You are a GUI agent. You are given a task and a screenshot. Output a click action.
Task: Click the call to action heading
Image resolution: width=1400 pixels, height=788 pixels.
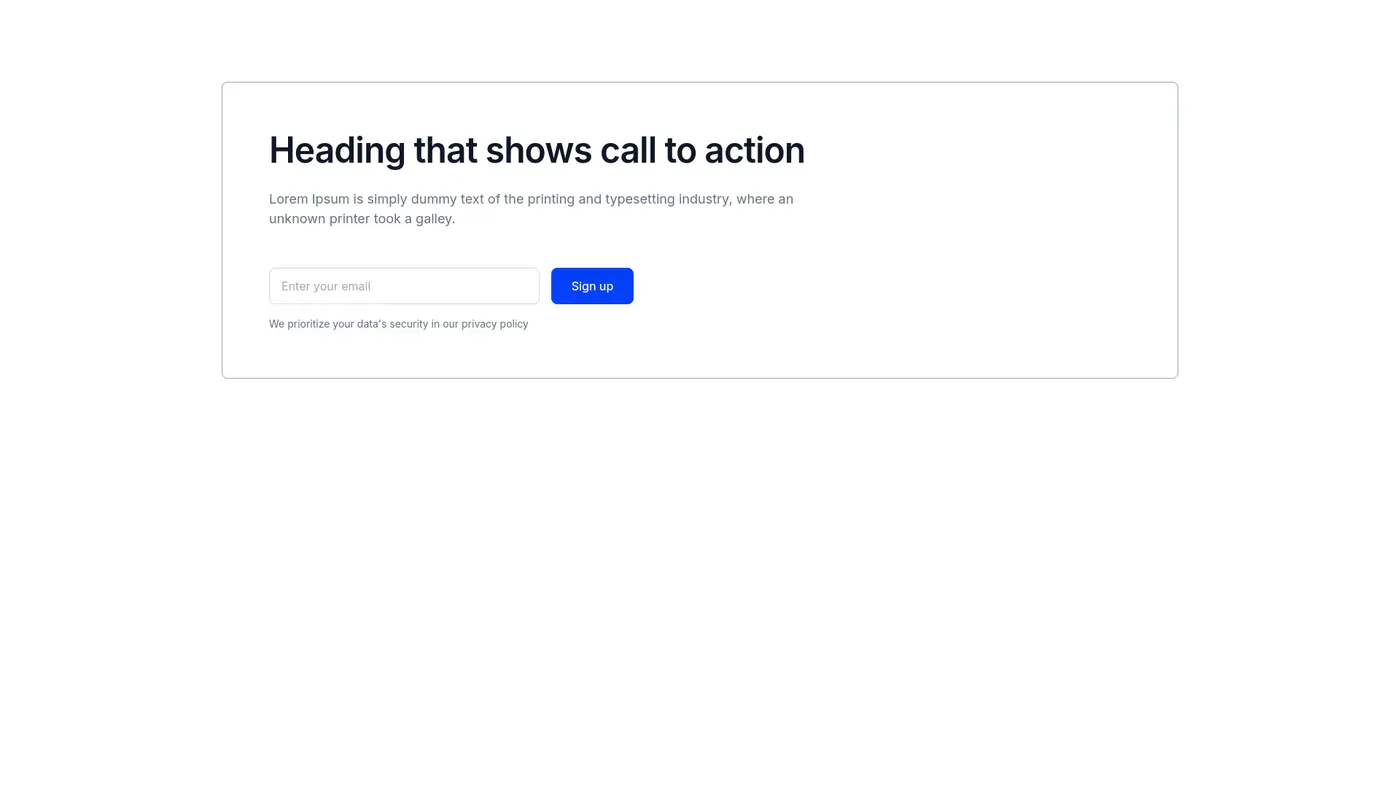click(536, 150)
